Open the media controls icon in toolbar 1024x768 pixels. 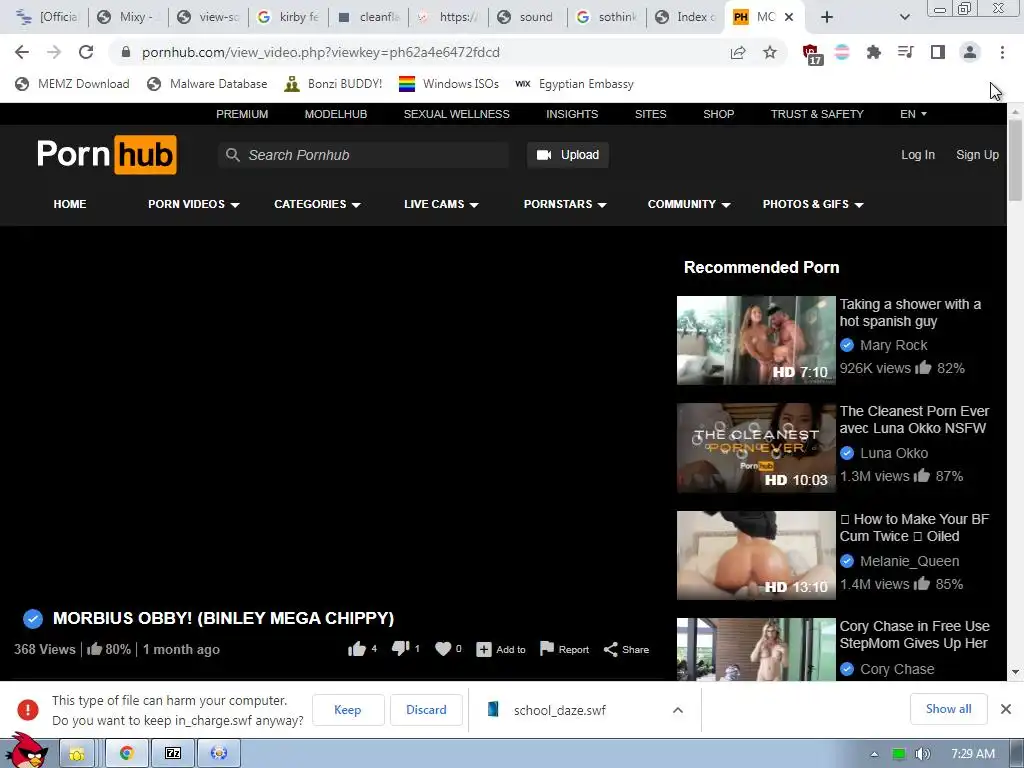pyautogui.click(x=905, y=52)
